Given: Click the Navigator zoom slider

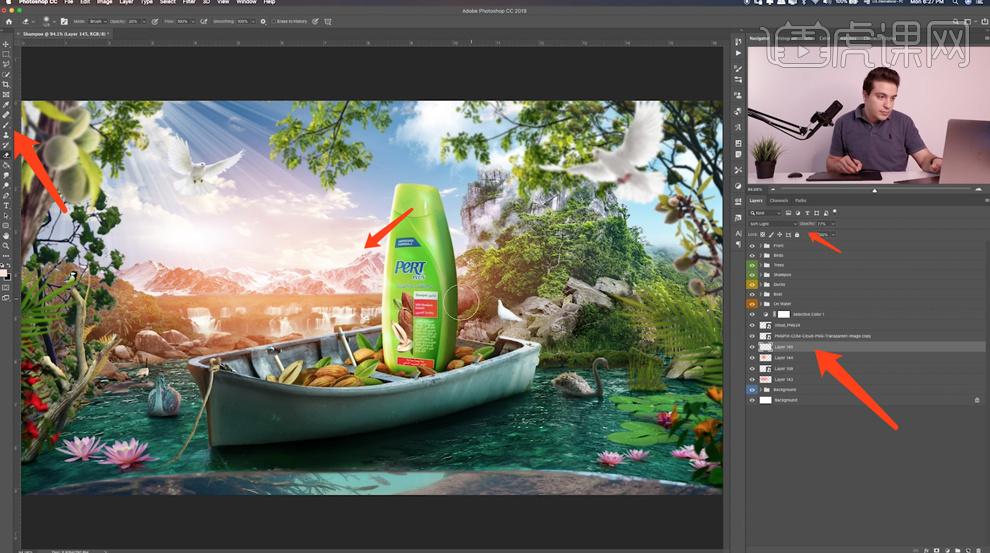Looking at the screenshot, I should (874, 189).
